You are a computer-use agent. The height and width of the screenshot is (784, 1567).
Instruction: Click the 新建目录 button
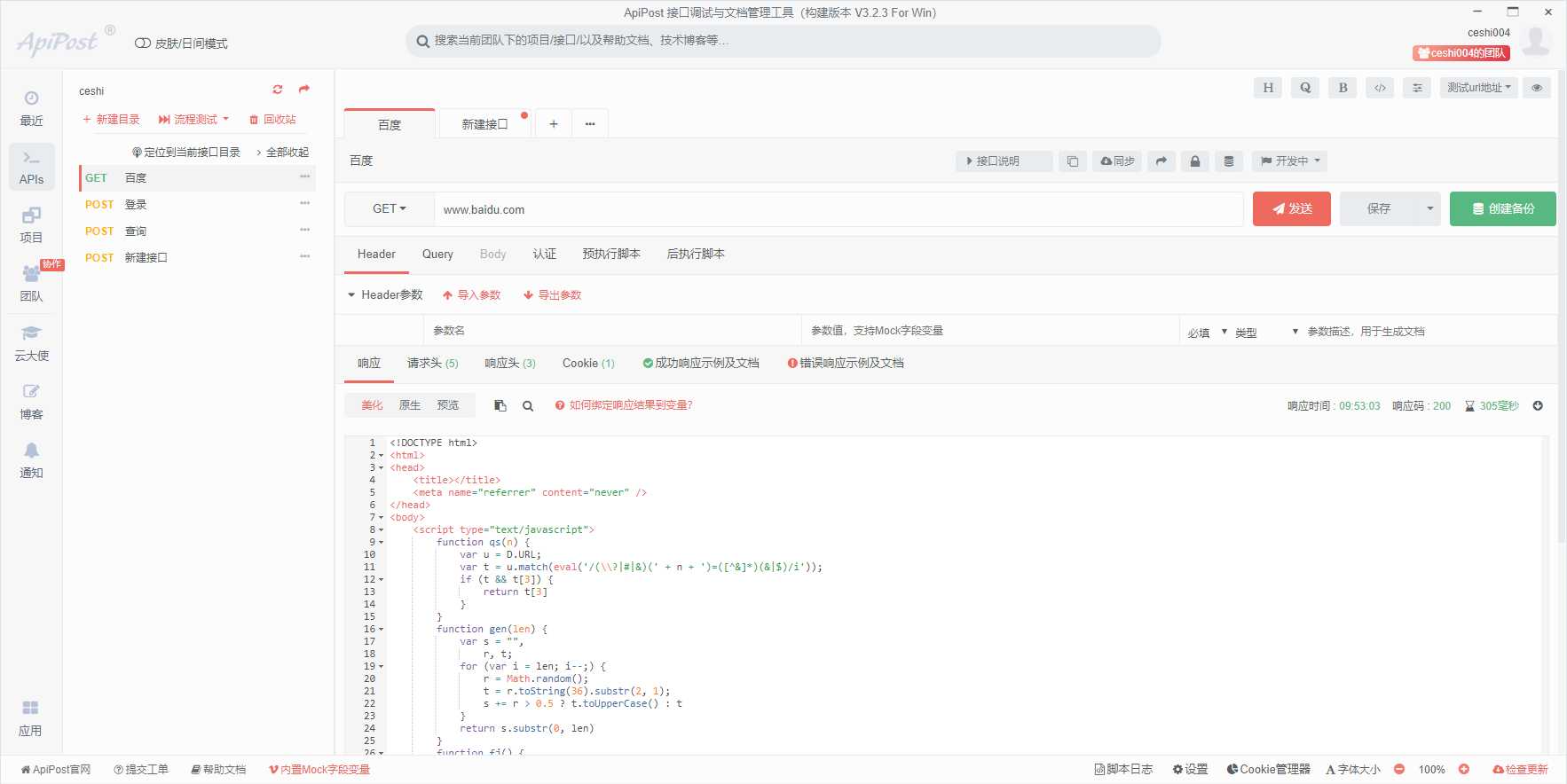click(111, 119)
